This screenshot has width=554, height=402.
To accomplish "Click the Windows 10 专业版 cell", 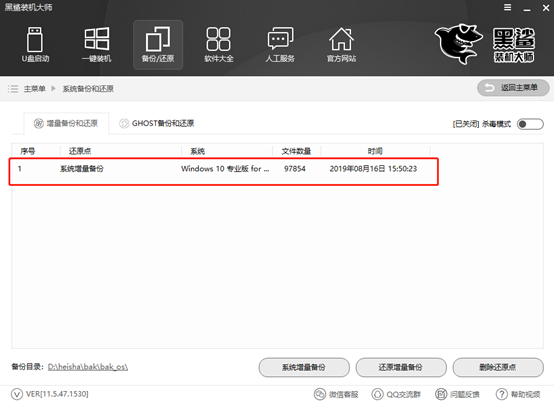I will (x=225, y=169).
